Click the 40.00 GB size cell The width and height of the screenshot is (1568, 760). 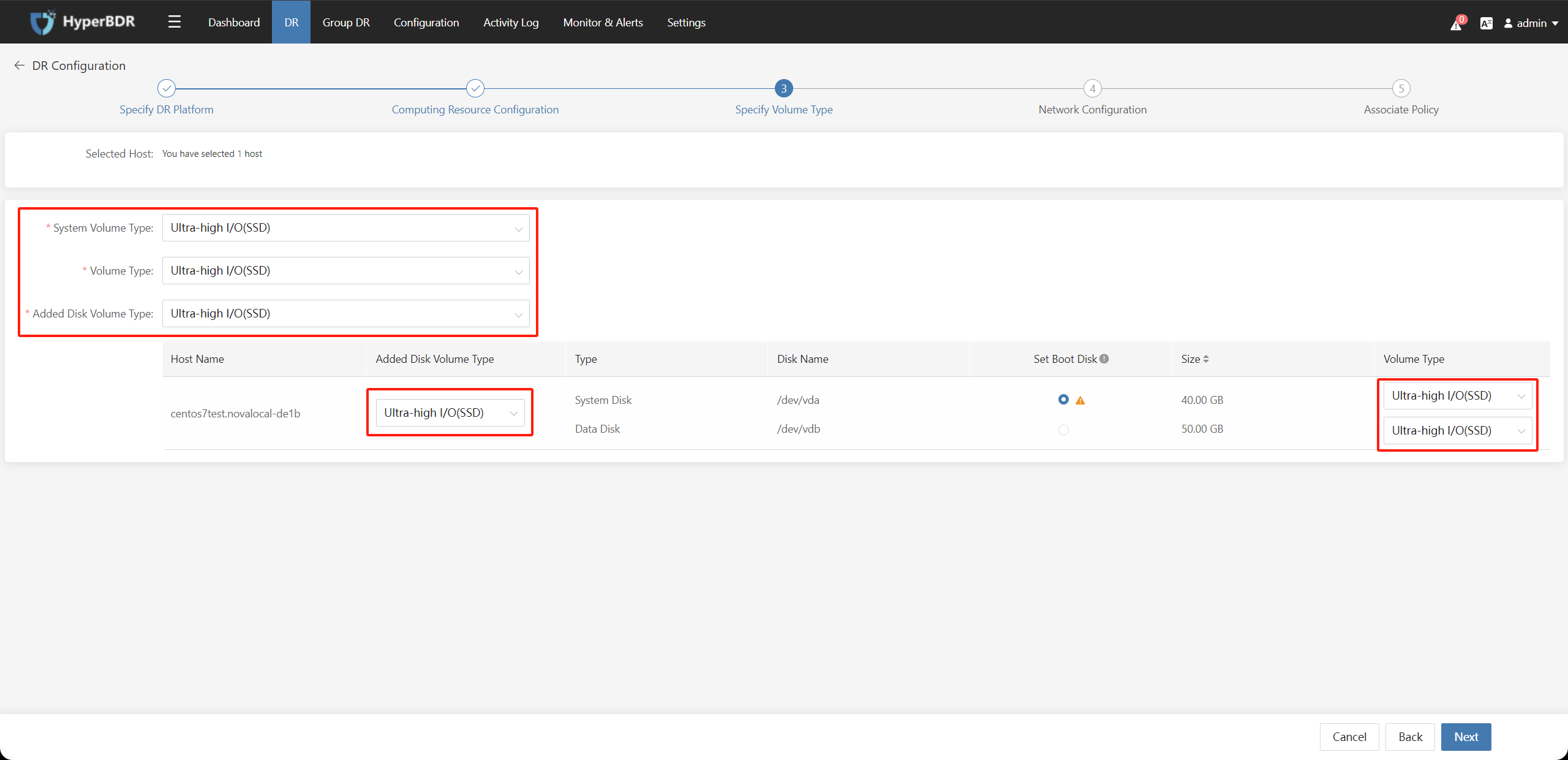pos(1202,400)
